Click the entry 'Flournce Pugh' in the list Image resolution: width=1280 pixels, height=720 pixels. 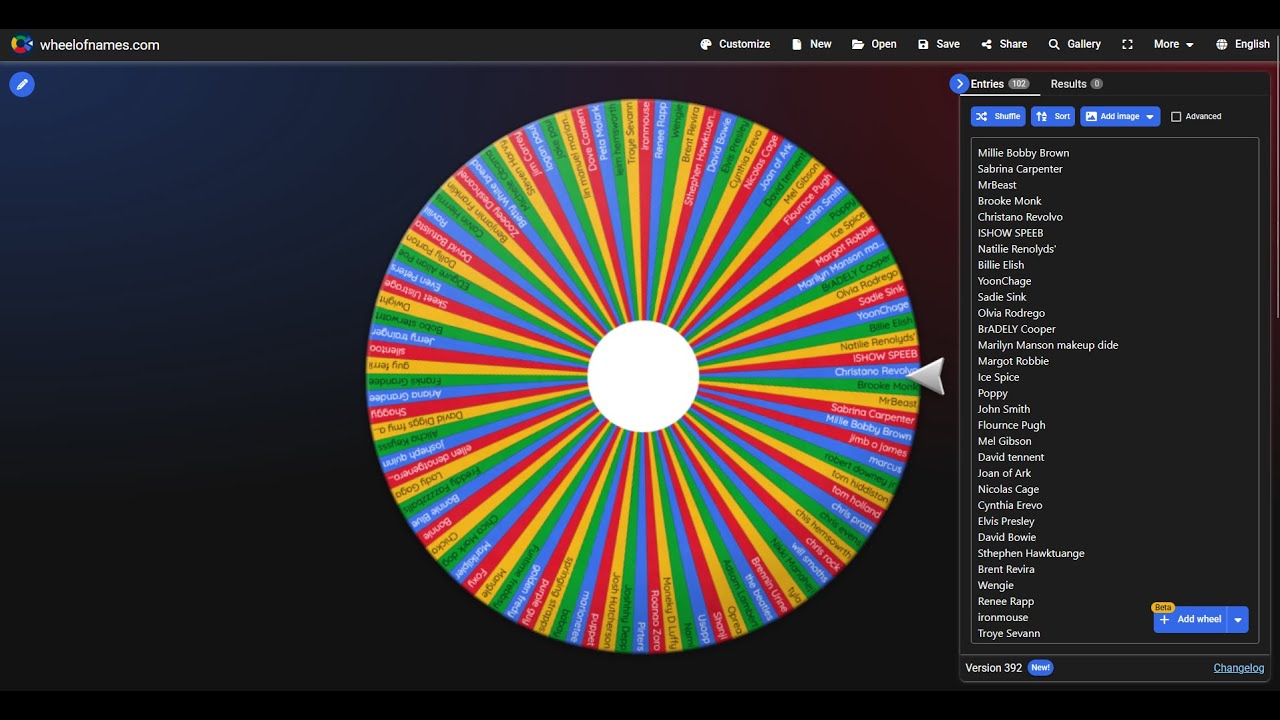(x=1011, y=425)
